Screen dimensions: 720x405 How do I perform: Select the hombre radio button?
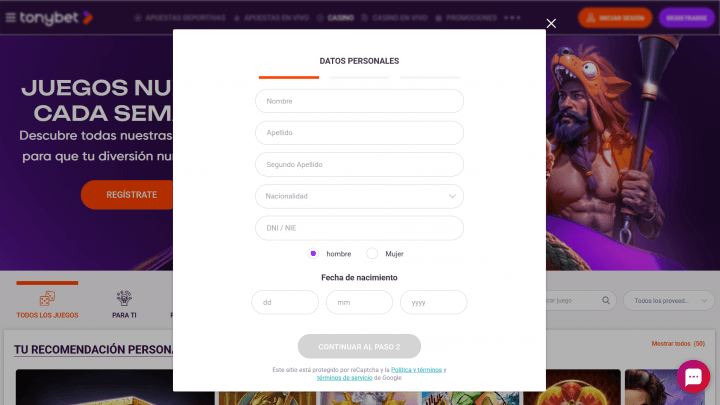click(313, 253)
